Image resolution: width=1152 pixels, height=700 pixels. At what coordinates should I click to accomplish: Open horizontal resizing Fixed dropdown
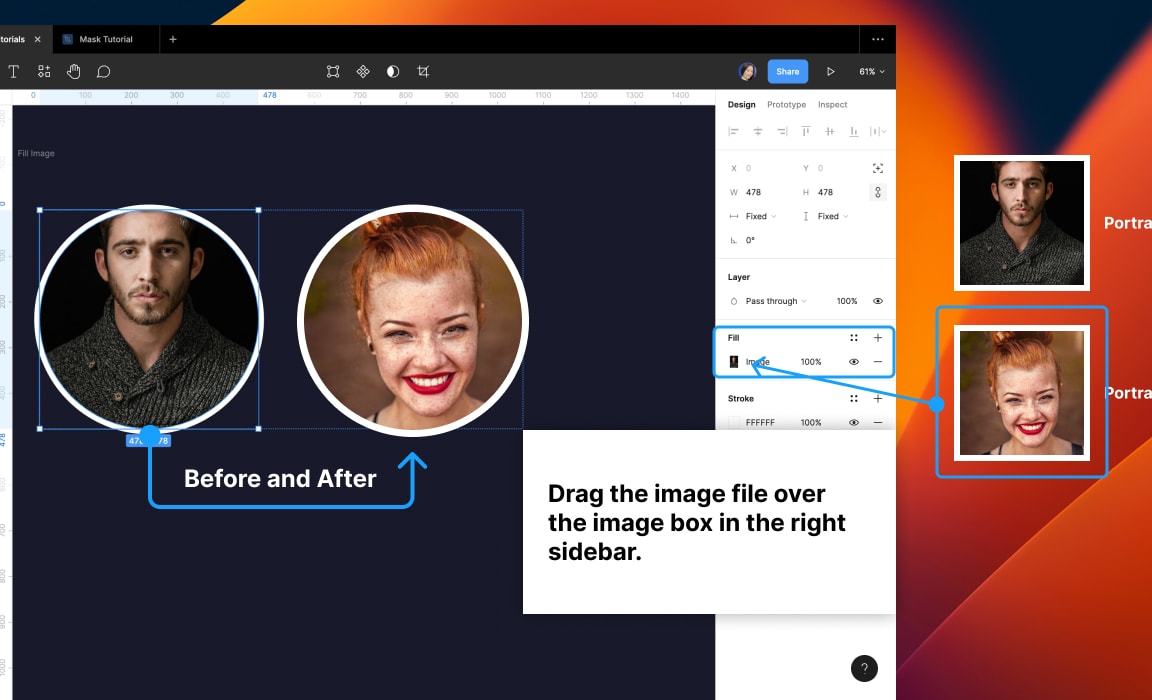coord(760,217)
